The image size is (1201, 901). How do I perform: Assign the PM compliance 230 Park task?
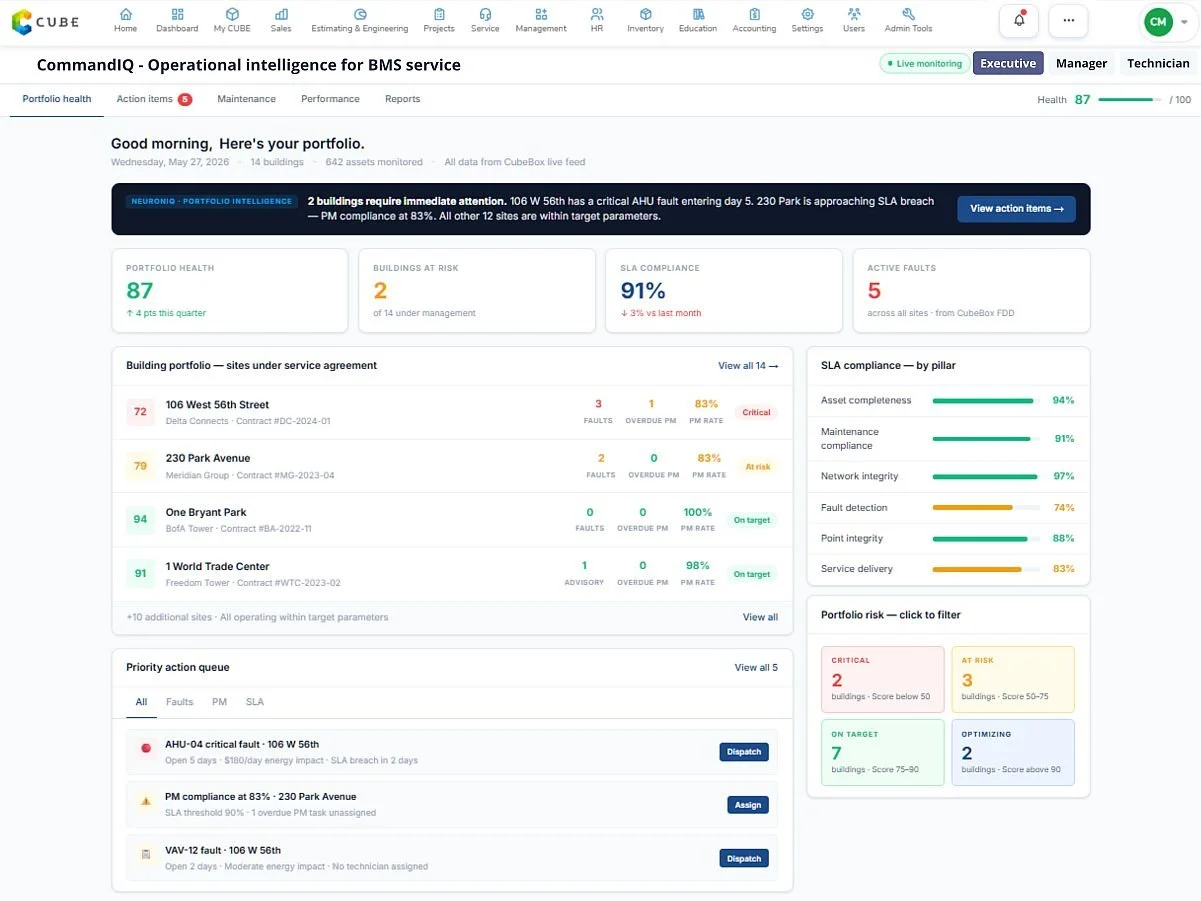748,805
